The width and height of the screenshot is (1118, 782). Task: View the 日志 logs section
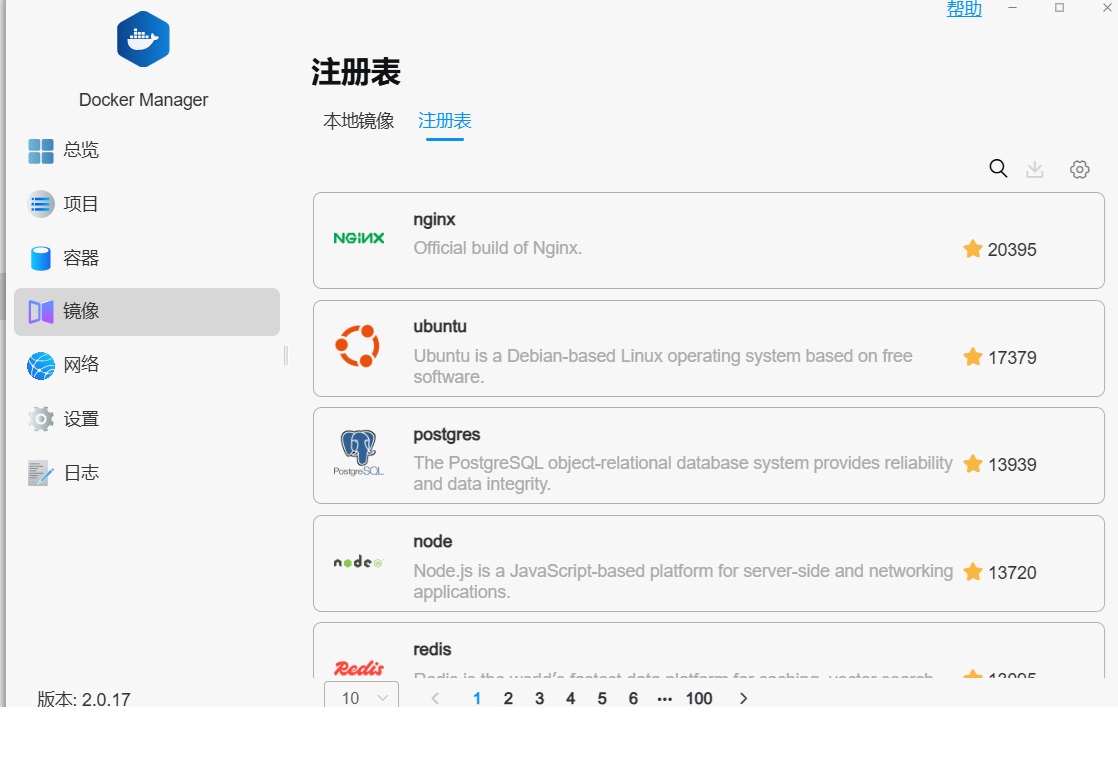147,473
